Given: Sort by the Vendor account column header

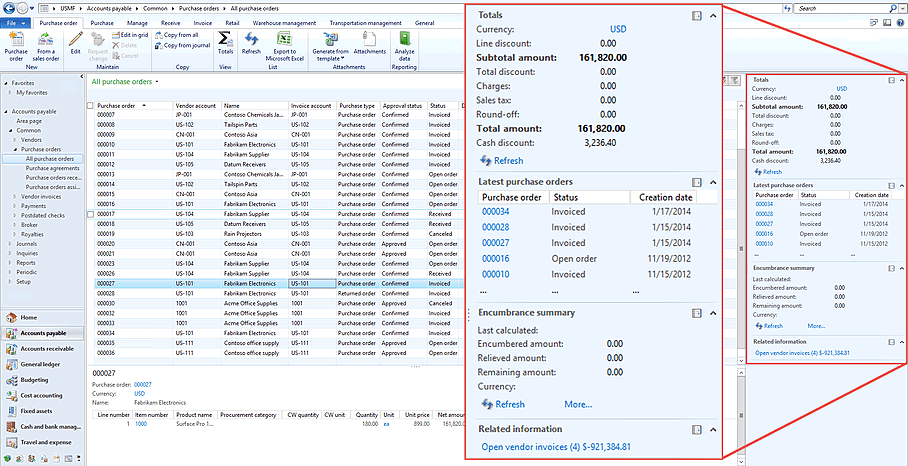Looking at the screenshot, I should click(197, 105).
